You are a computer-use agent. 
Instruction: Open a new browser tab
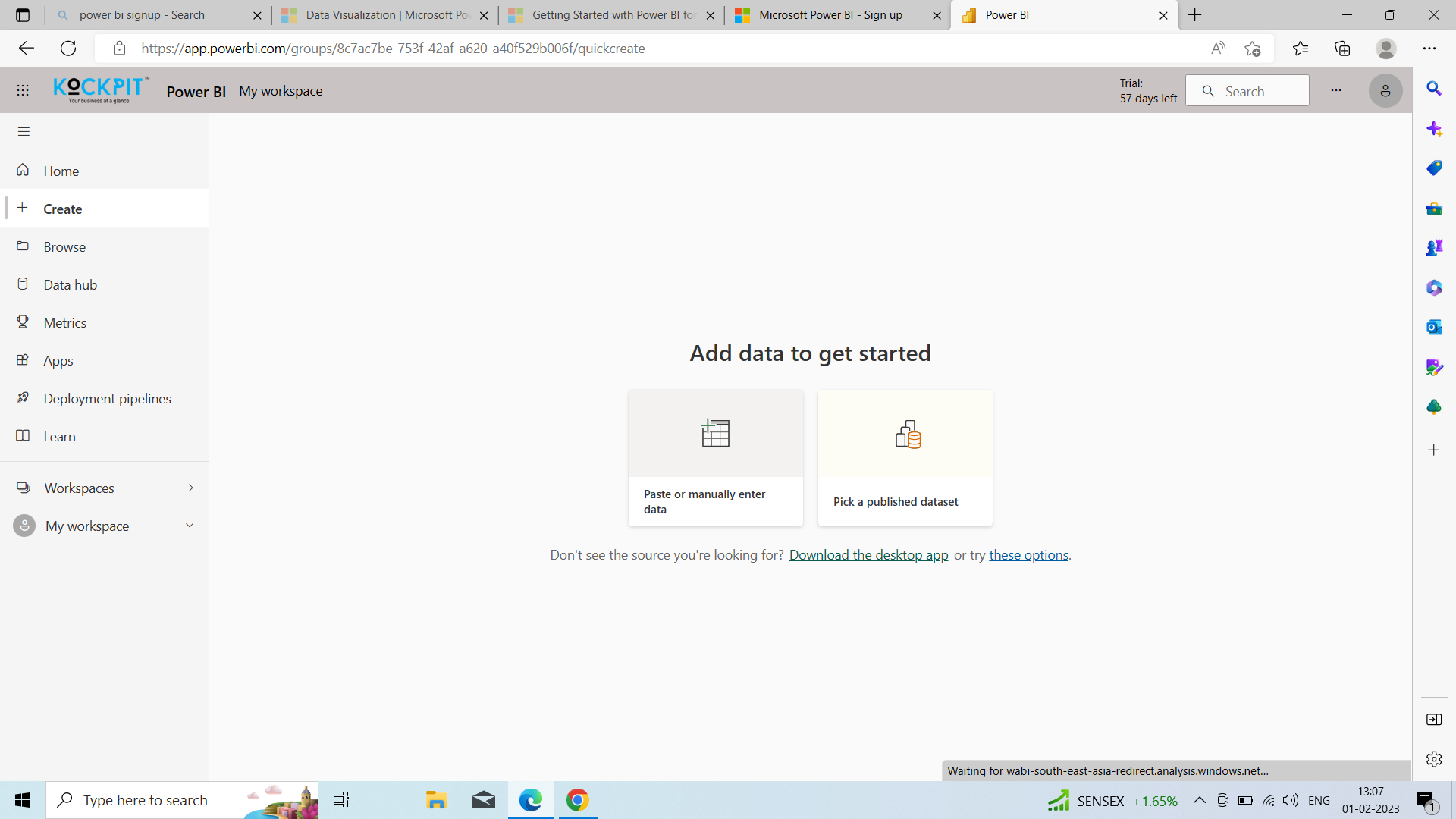(x=1195, y=15)
